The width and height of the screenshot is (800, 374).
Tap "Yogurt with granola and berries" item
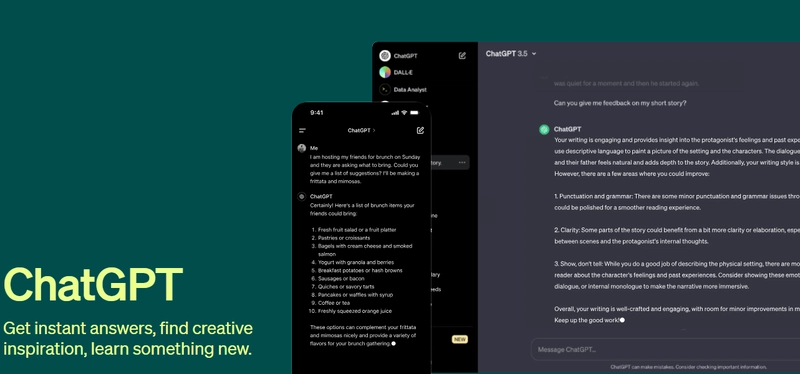356,262
